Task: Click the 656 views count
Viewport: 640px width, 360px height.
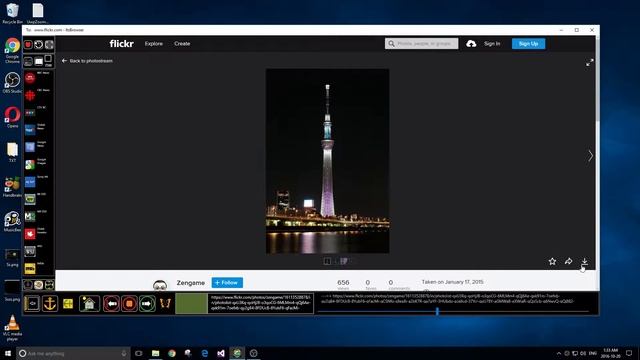Action: (x=343, y=282)
